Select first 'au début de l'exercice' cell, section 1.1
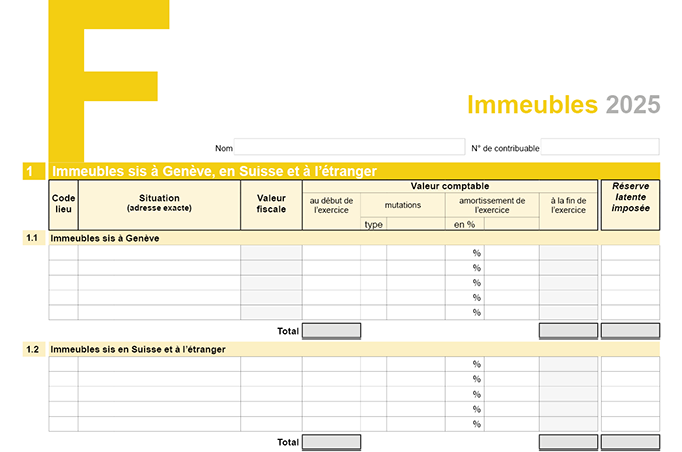 (331, 253)
